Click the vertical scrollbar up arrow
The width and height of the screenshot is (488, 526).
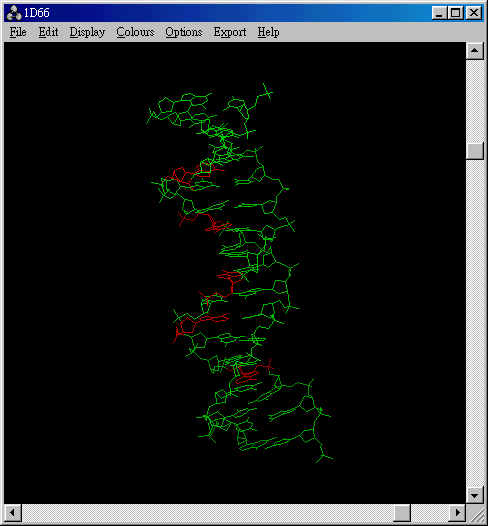475,51
